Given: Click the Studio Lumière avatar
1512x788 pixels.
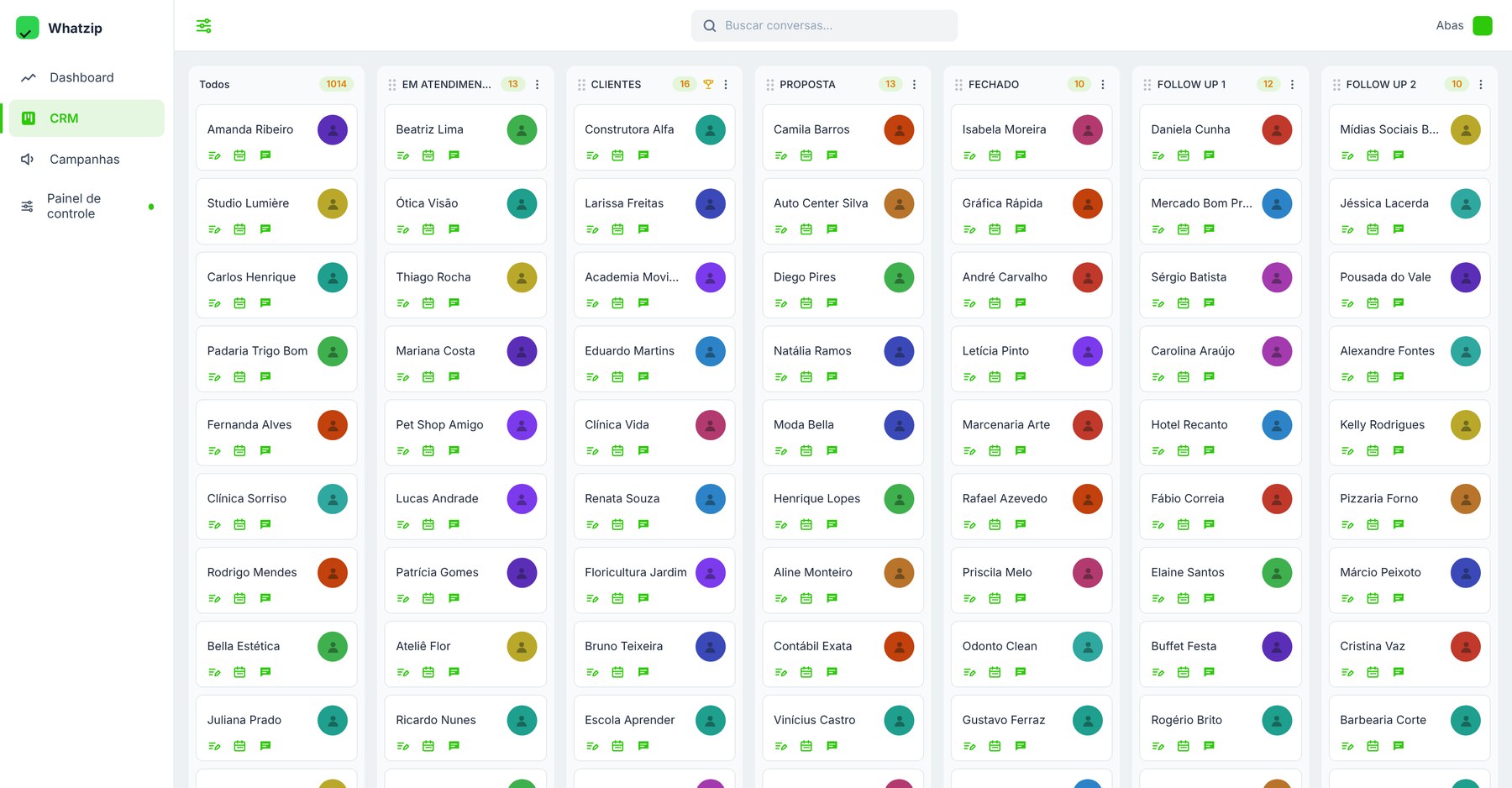Looking at the screenshot, I should tap(333, 203).
